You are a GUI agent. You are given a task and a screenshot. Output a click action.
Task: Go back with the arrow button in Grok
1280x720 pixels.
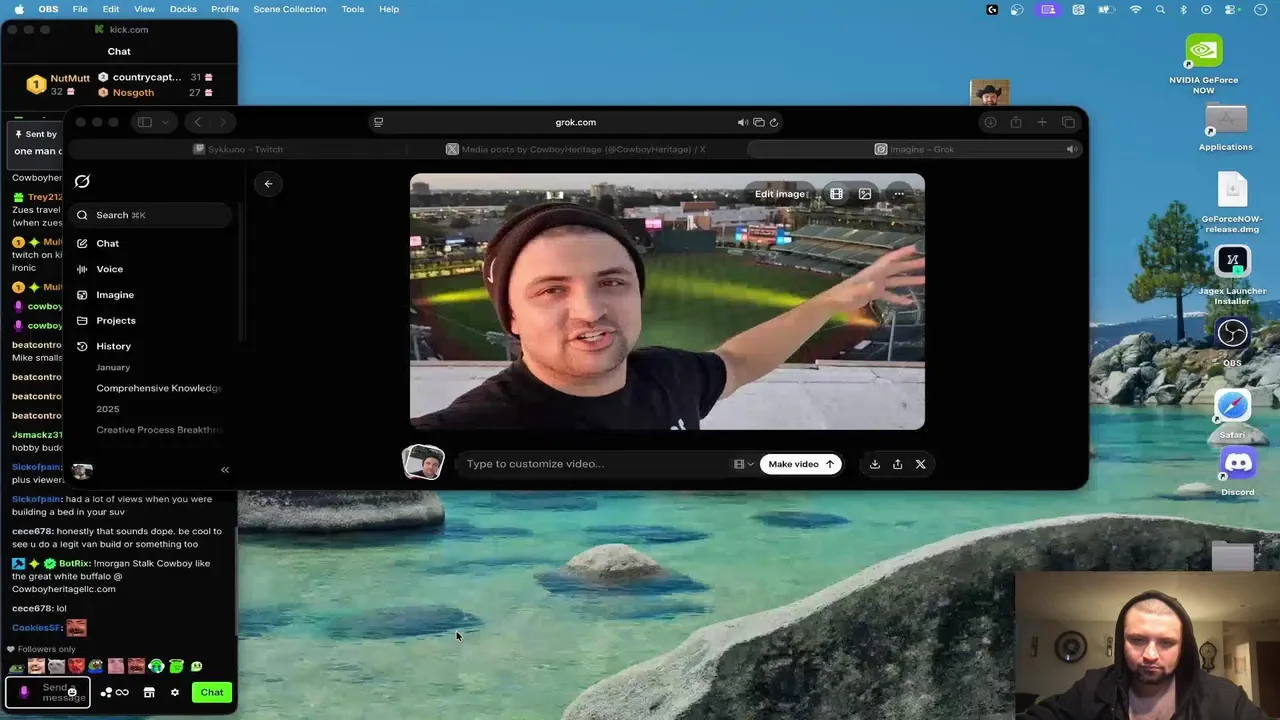tap(268, 184)
